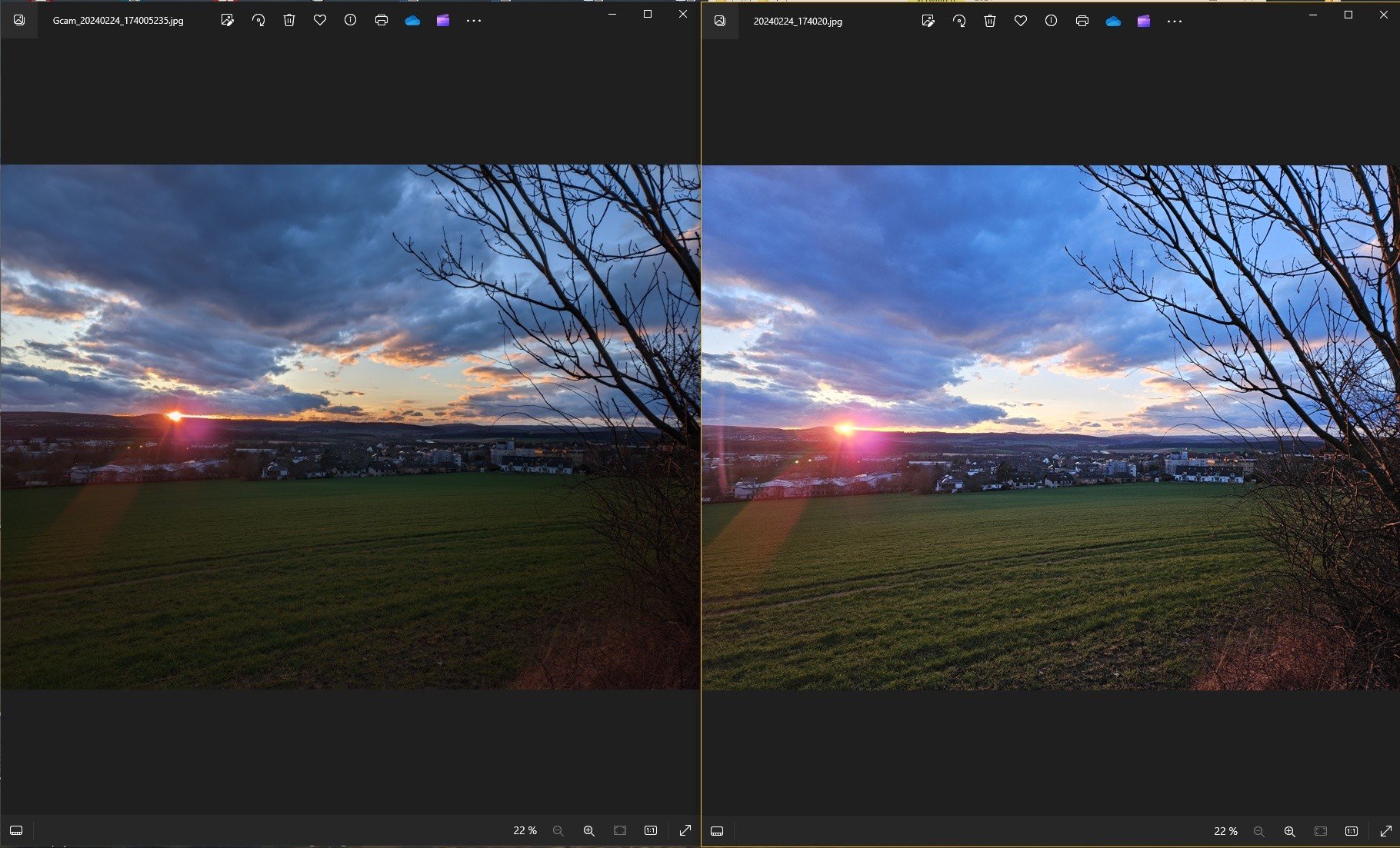Enter fullscreen for the 20240224_174020.jpg photo

pos(1385,831)
